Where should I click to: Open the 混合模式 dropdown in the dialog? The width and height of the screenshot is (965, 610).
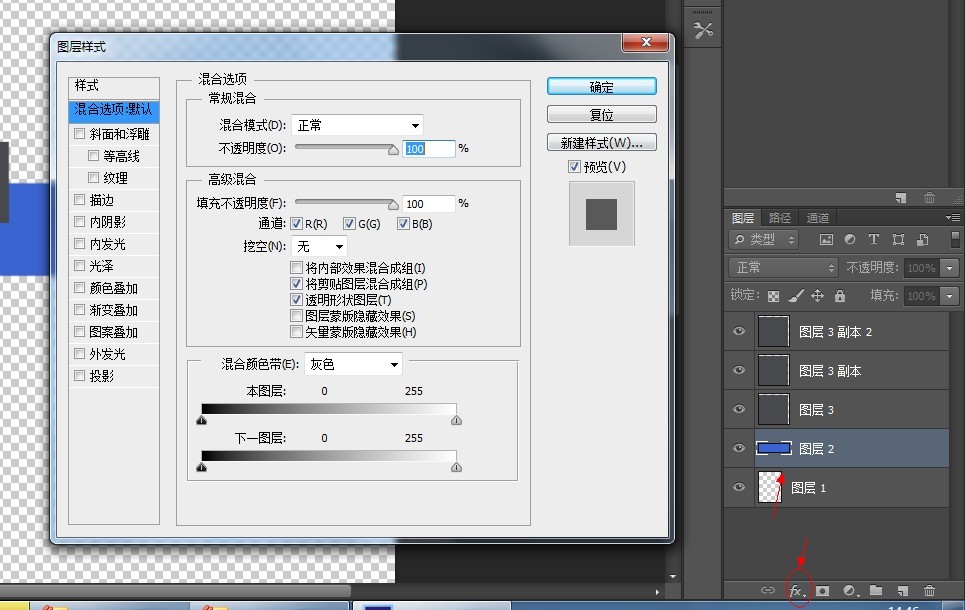click(x=358, y=126)
